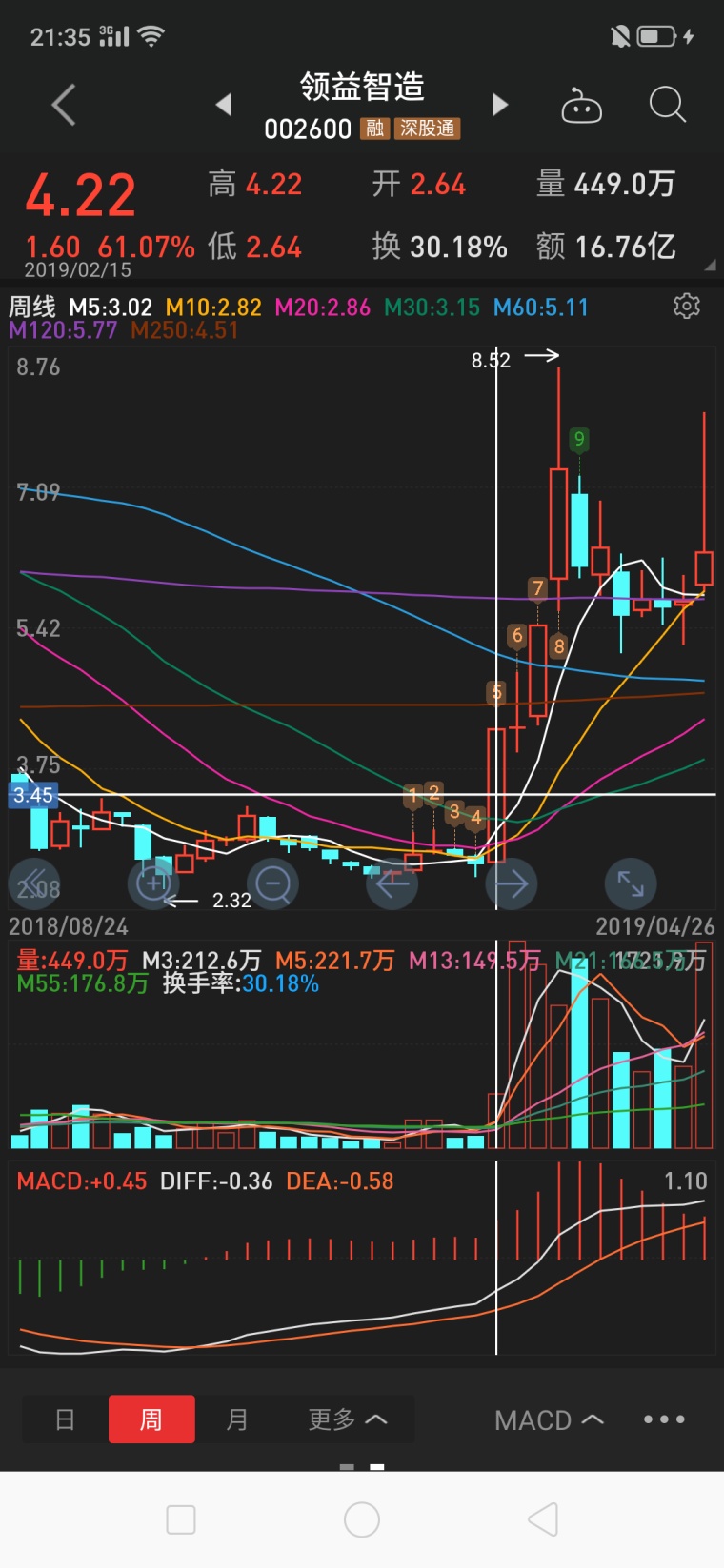Zoom in chart with plus magnifier
Image resolution: width=724 pixels, height=1568 pixels.
(153, 883)
